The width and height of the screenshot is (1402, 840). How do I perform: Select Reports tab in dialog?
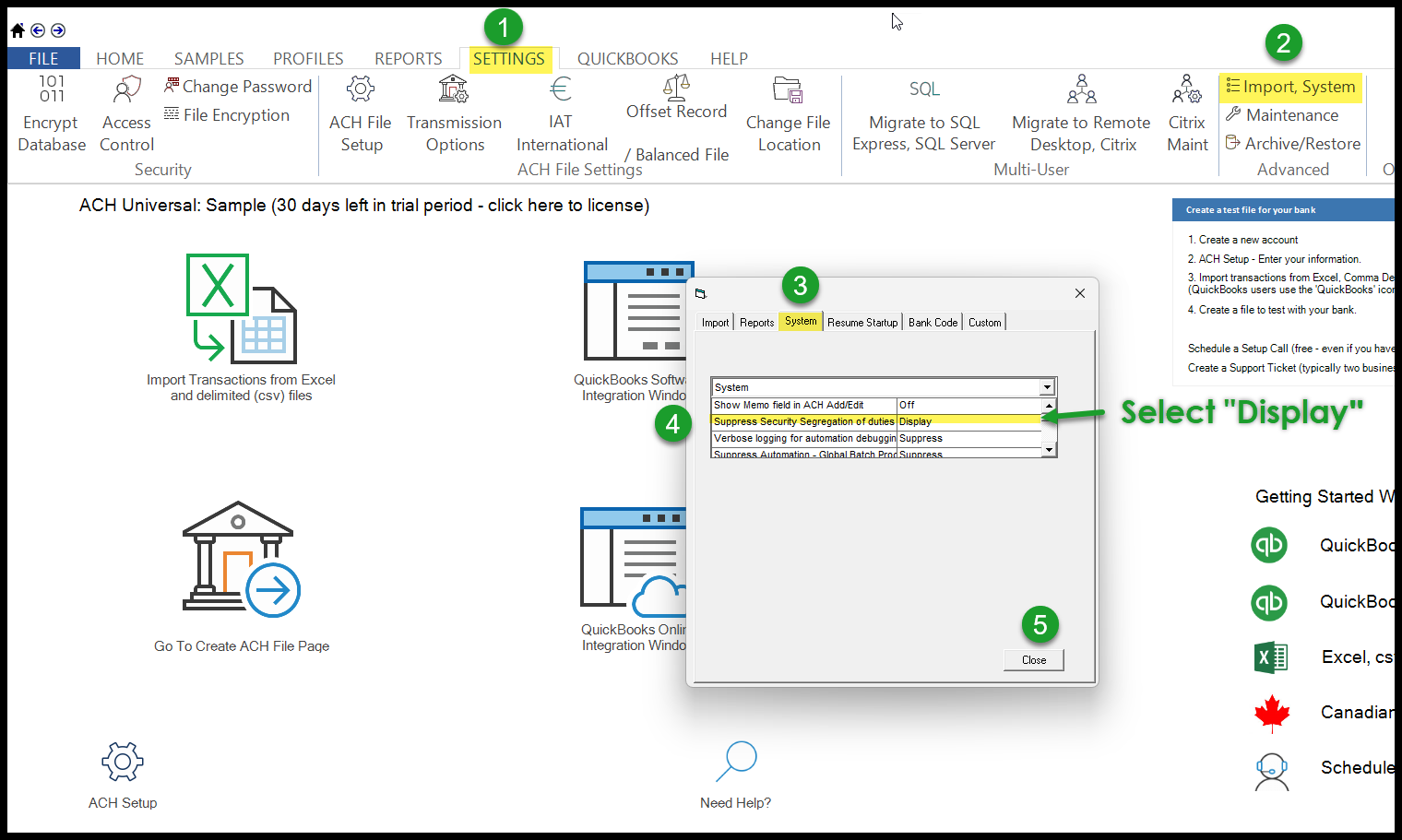756,322
